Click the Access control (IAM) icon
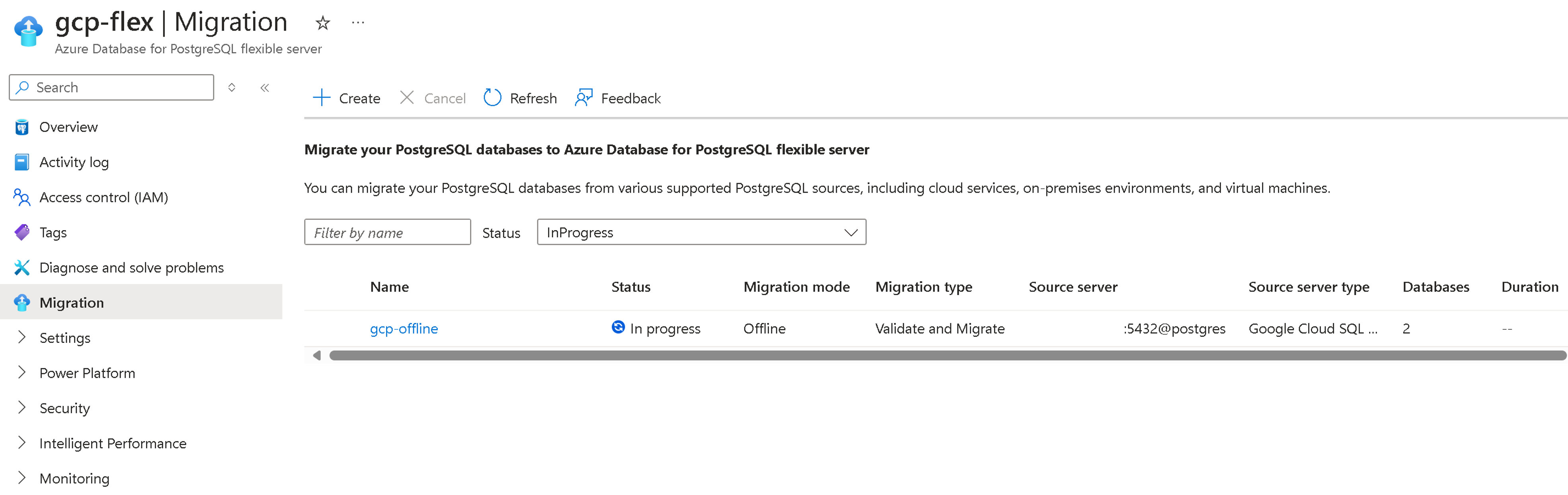 pyautogui.click(x=22, y=197)
